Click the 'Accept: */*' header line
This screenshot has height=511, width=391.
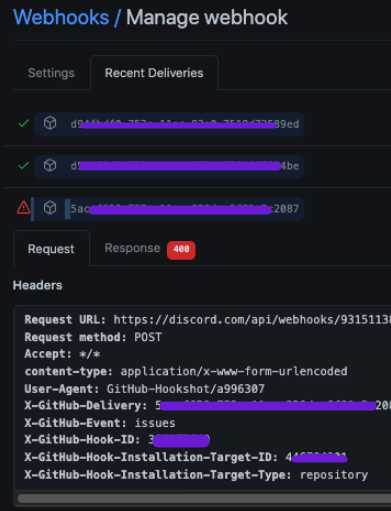(x=62, y=354)
